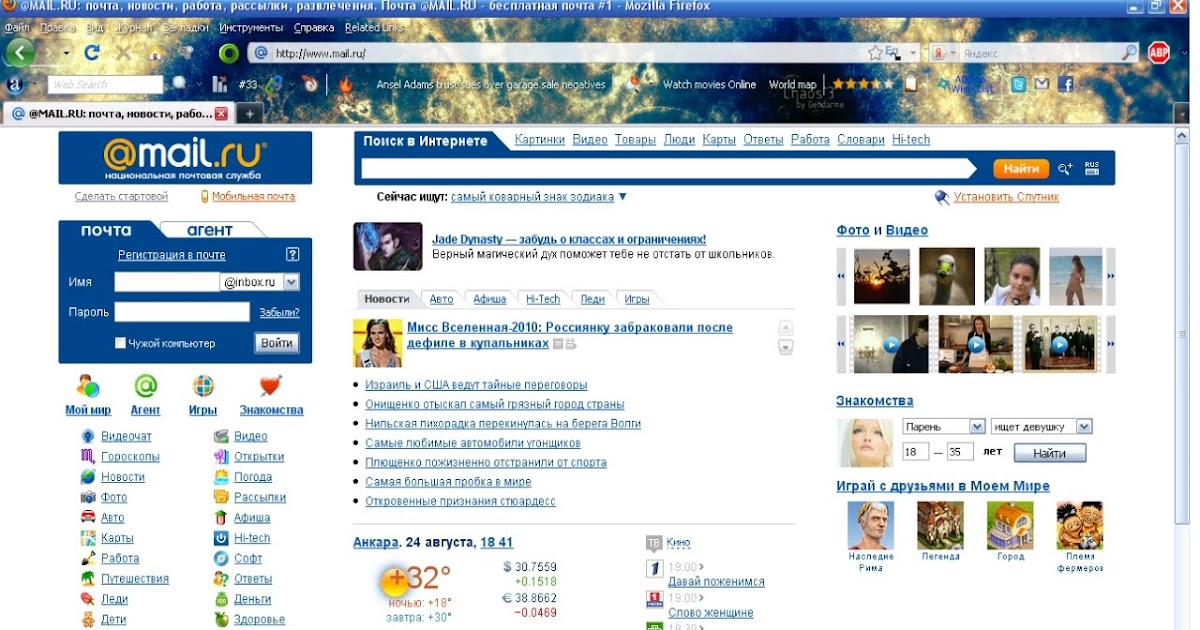Click the news scroll down arrow
This screenshot has width=1200, height=630.
click(x=786, y=347)
